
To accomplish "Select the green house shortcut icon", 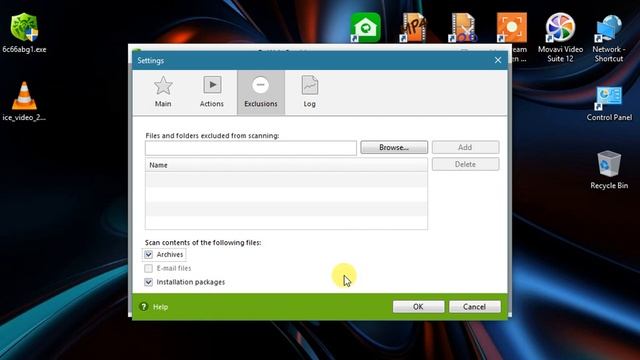I will click(x=365, y=28).
